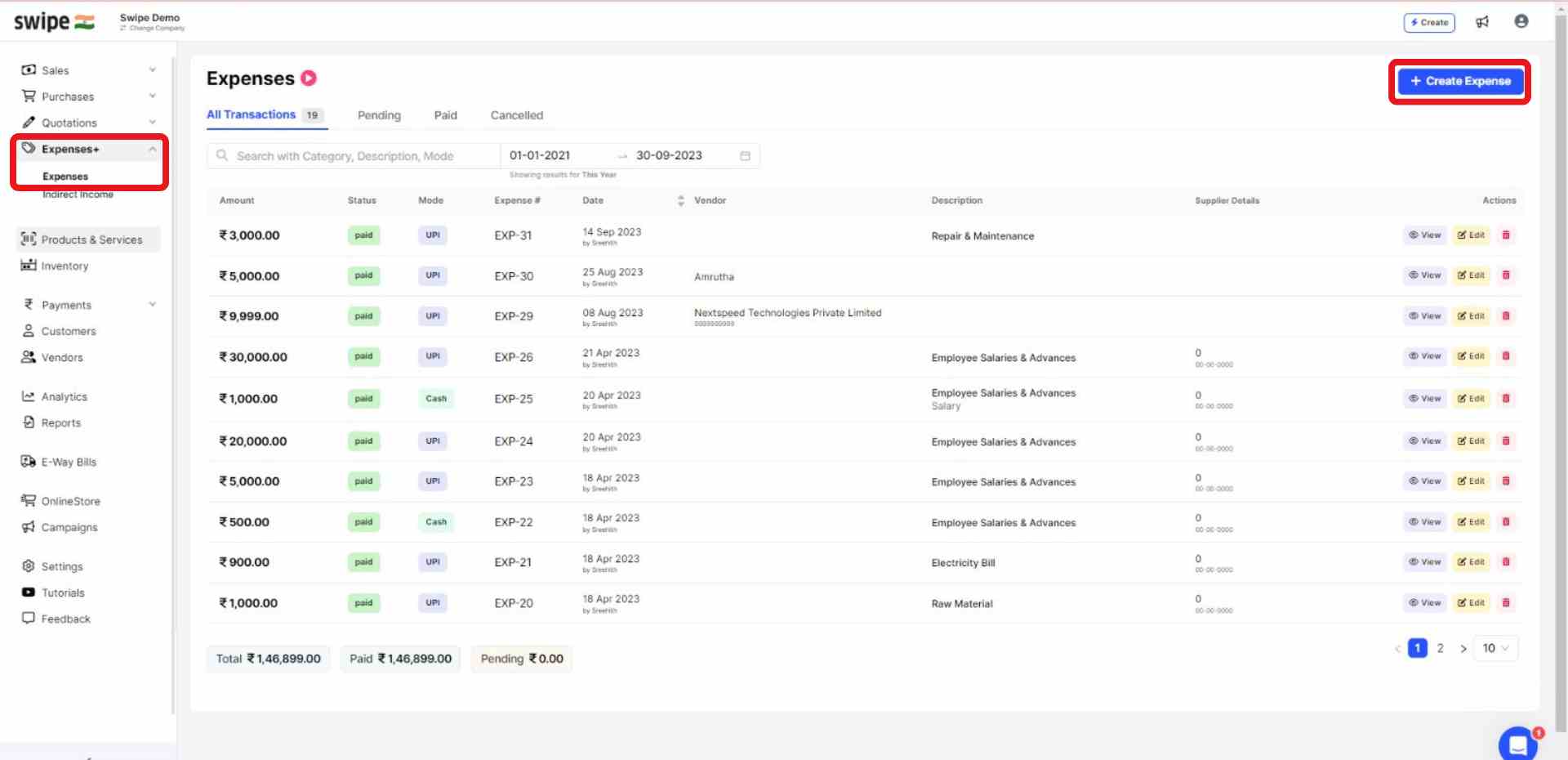Click the announcements megaphone icon in header

1482,22
